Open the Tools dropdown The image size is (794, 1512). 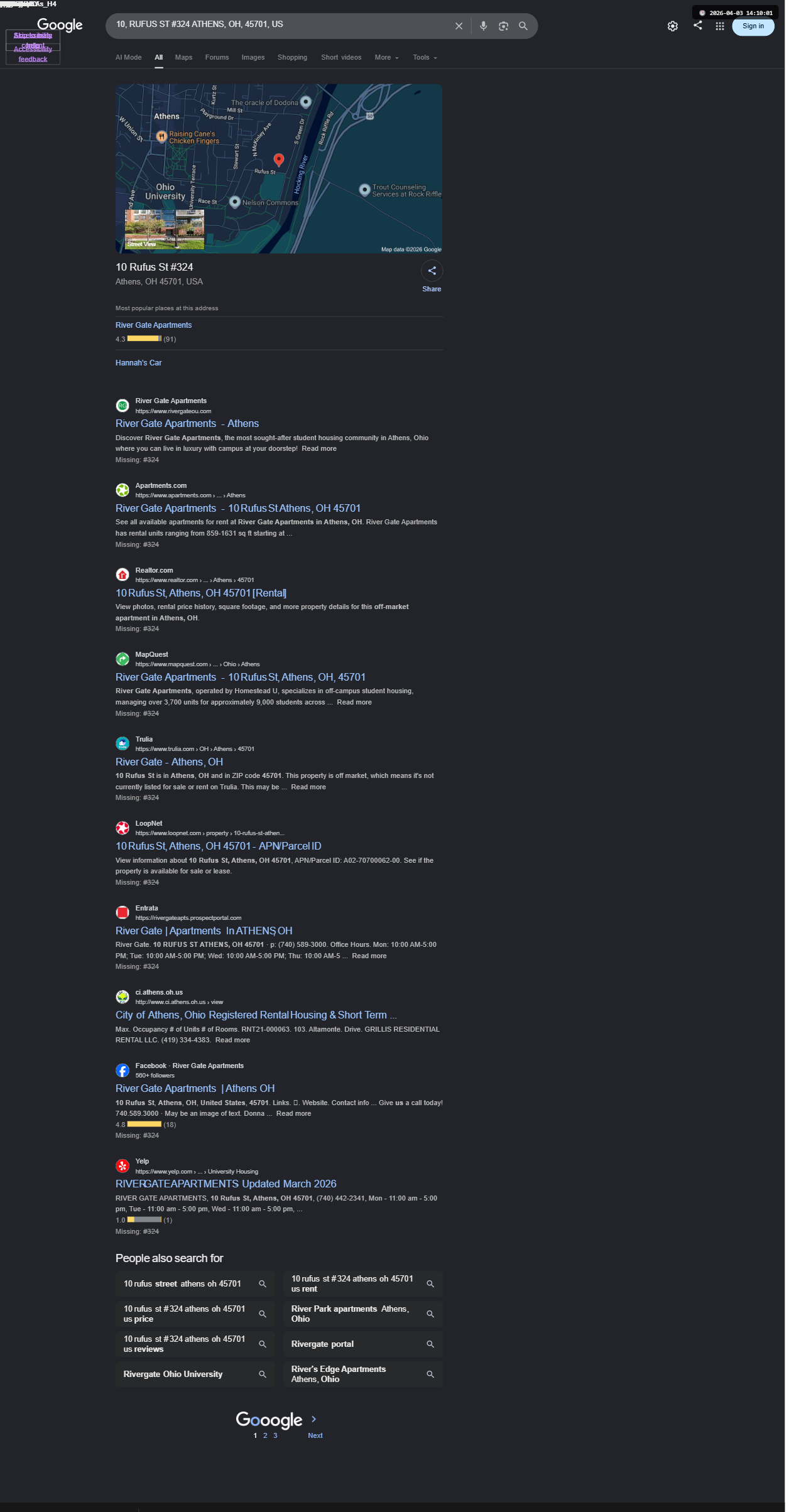click(x=425, y=58)
